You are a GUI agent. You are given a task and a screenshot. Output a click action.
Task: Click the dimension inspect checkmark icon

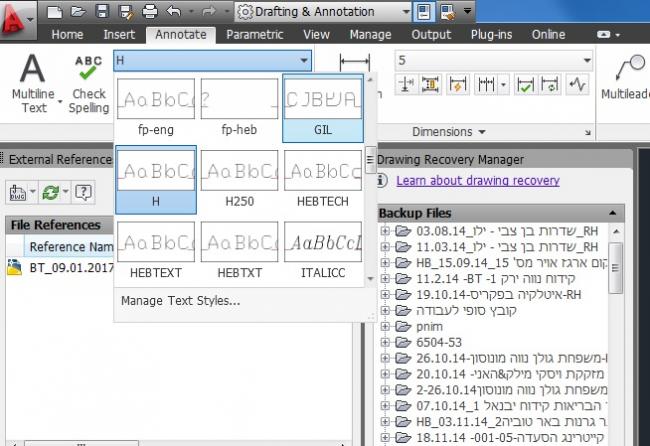point(525,85)
